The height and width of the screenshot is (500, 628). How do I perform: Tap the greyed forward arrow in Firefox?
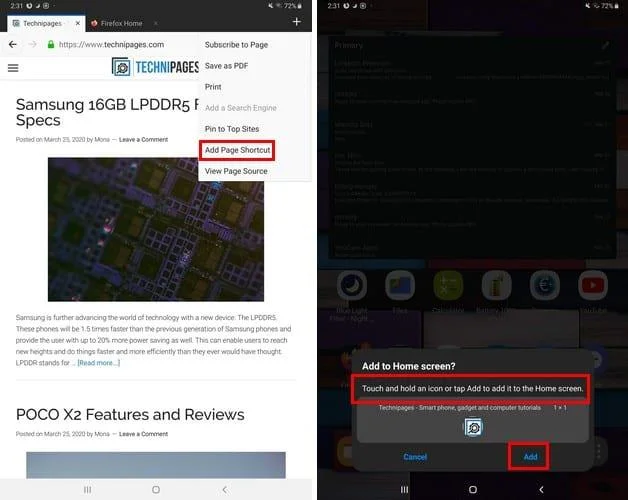coord(32,44)
